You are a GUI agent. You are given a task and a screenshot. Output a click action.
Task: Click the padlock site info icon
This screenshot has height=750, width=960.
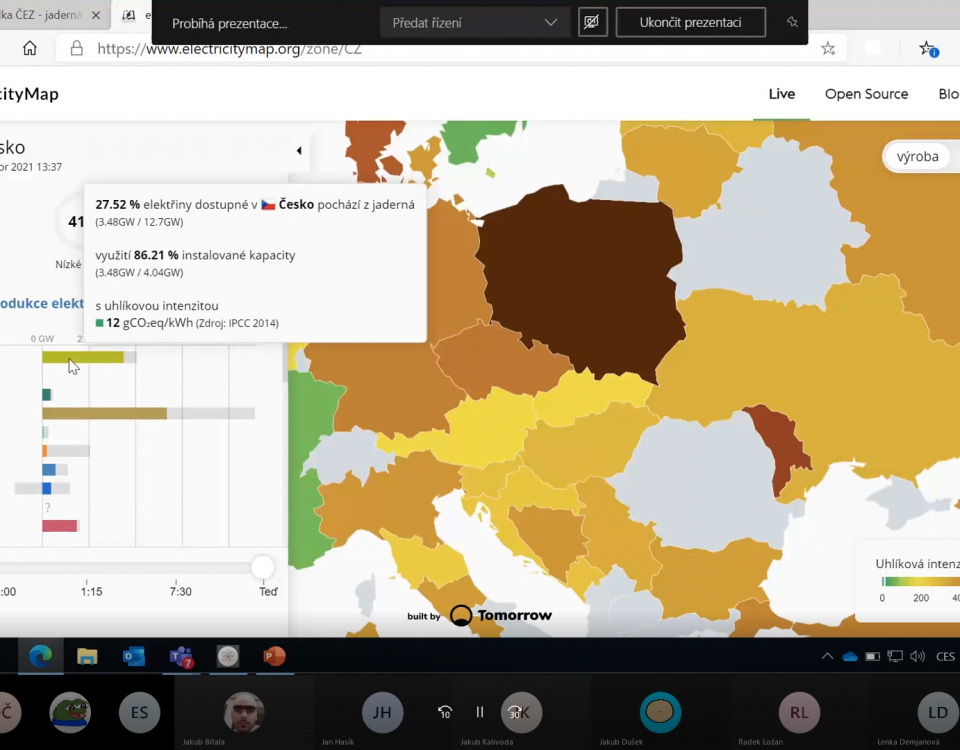(77, 48)
